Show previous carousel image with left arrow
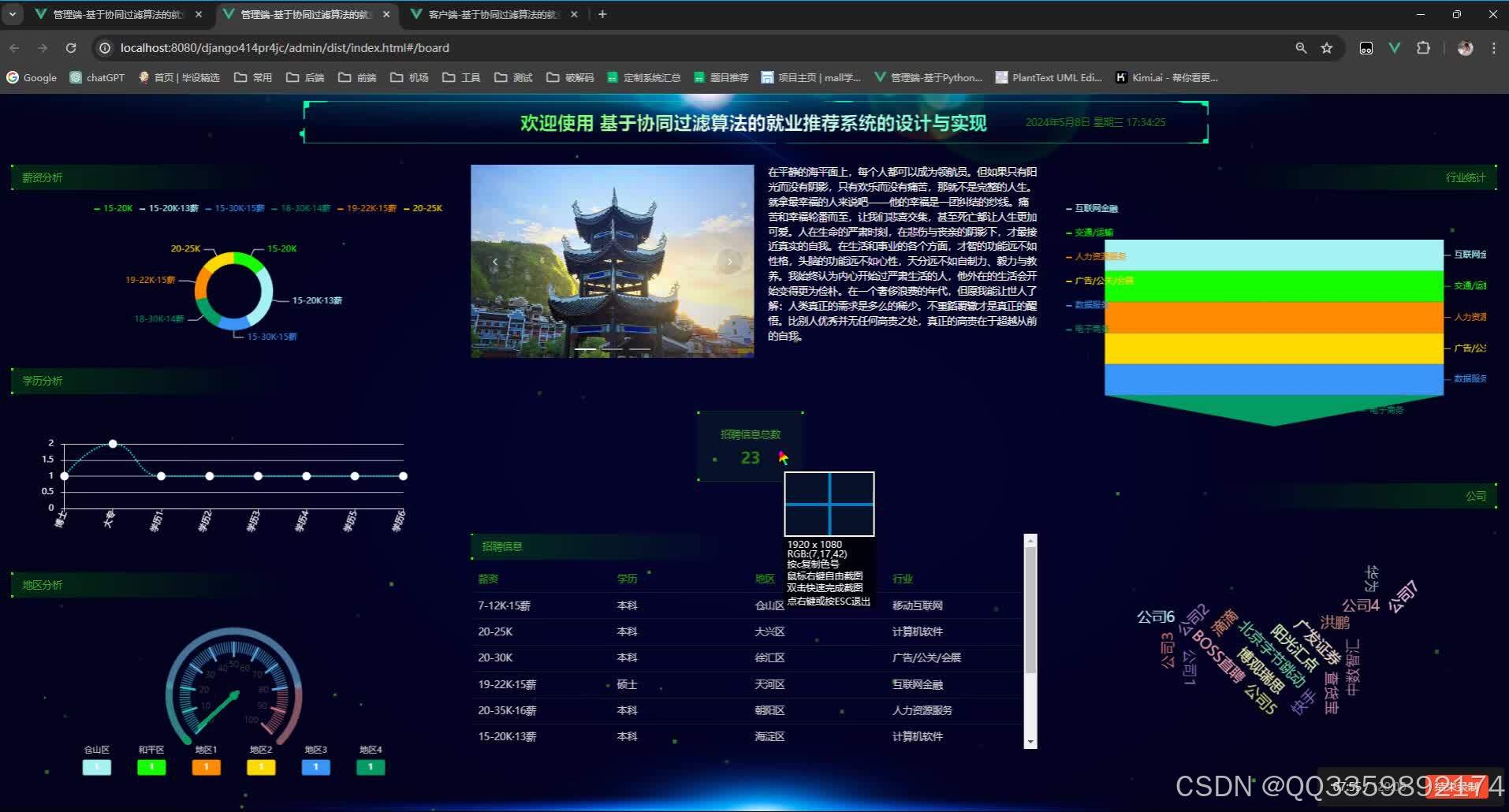The image size is (1509, 812). (x=495, y=261)
